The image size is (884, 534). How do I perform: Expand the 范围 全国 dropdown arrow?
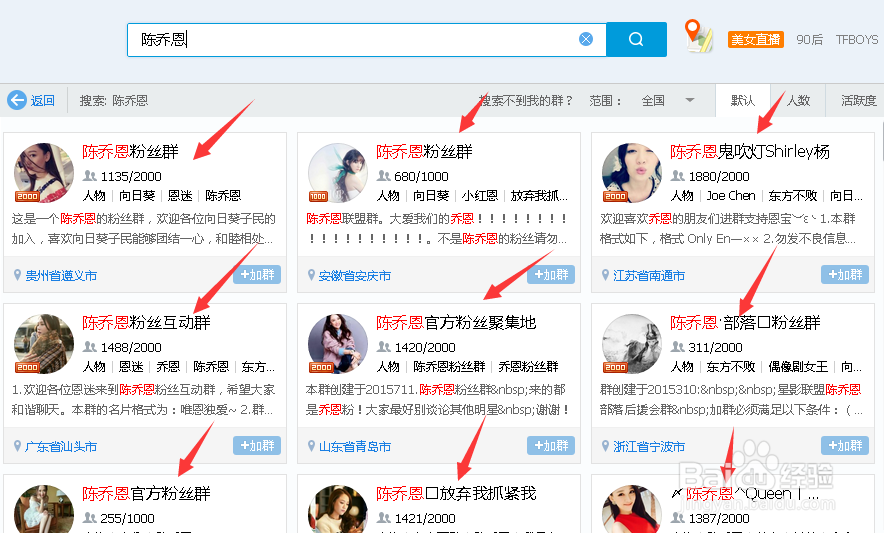coord(689,100)
